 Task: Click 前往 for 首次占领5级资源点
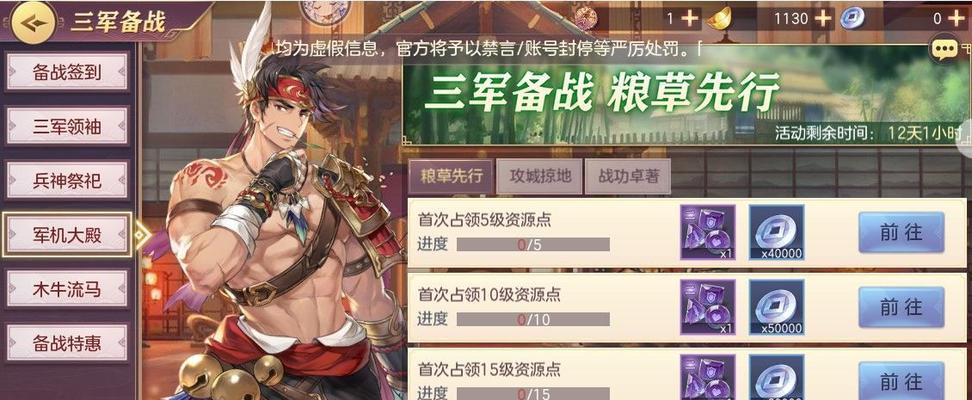(901, 233)
